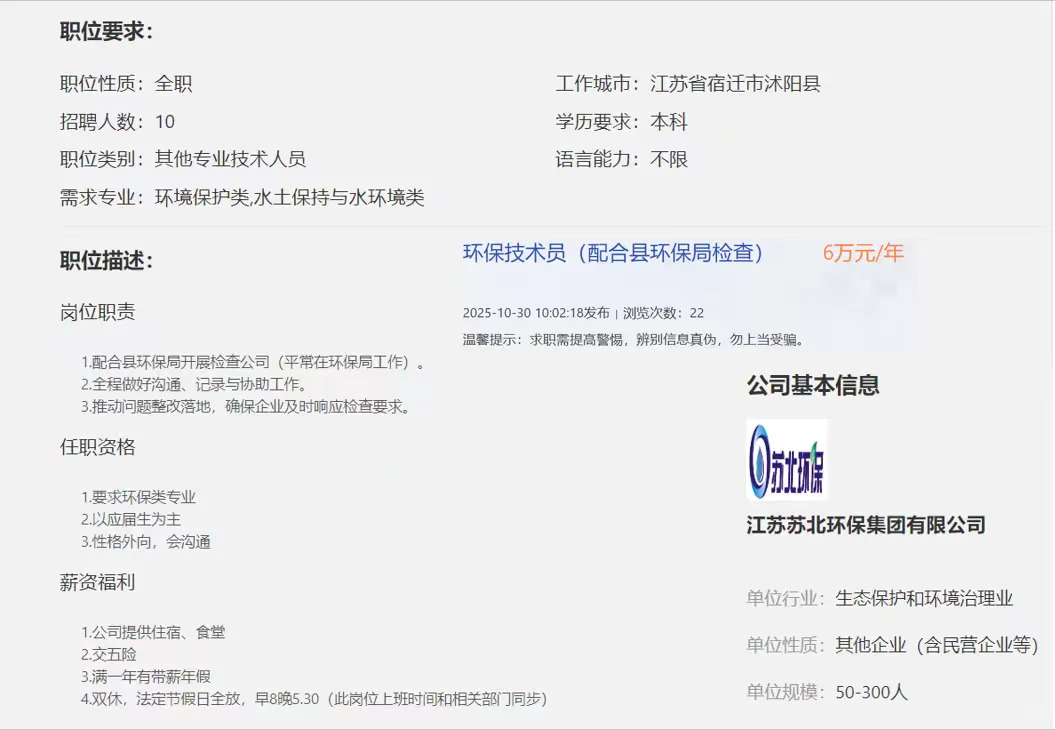
Task: Click the education requirement 本科
Action: 669,121
